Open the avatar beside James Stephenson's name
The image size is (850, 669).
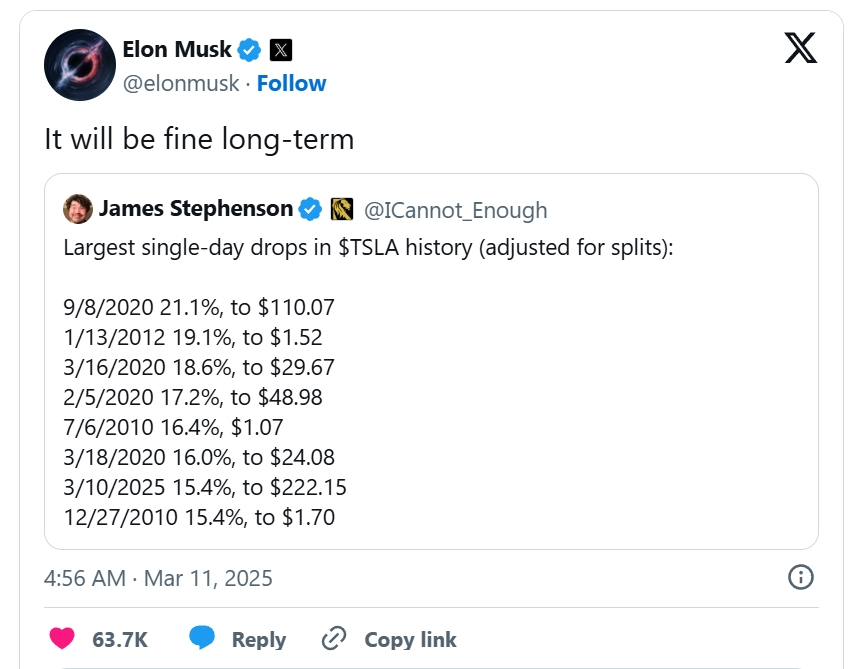tap(77, 209)
